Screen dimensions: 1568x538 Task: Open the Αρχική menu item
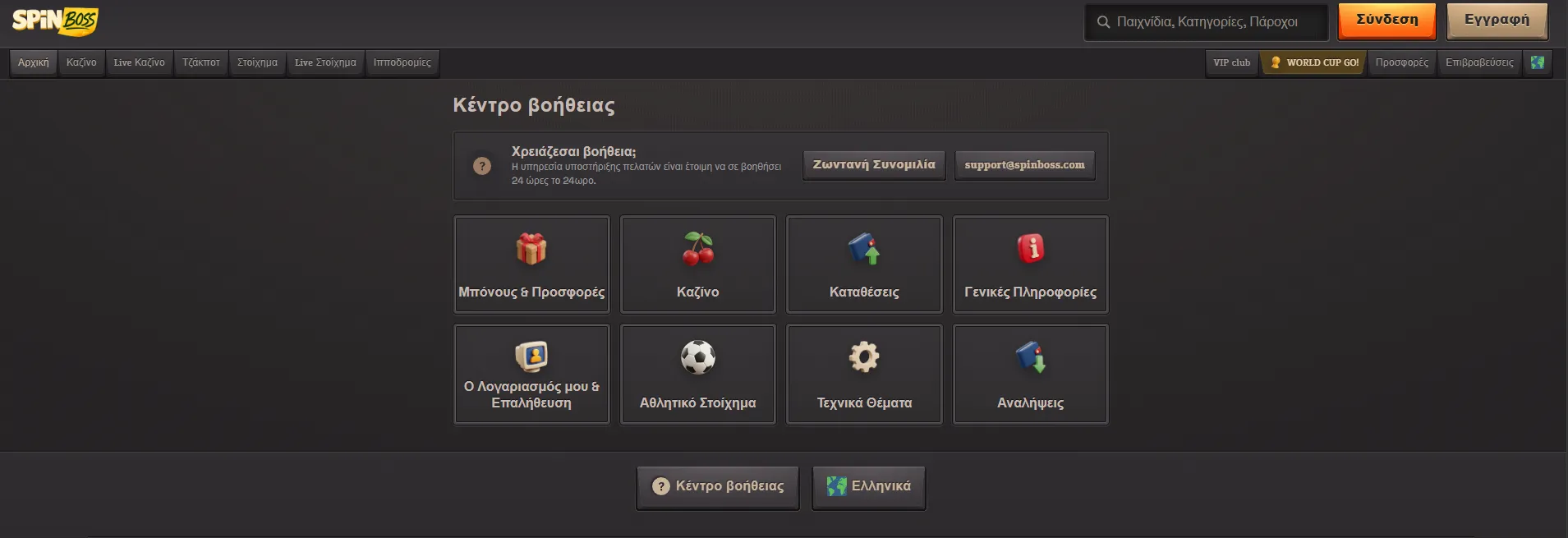click(34, 62)
